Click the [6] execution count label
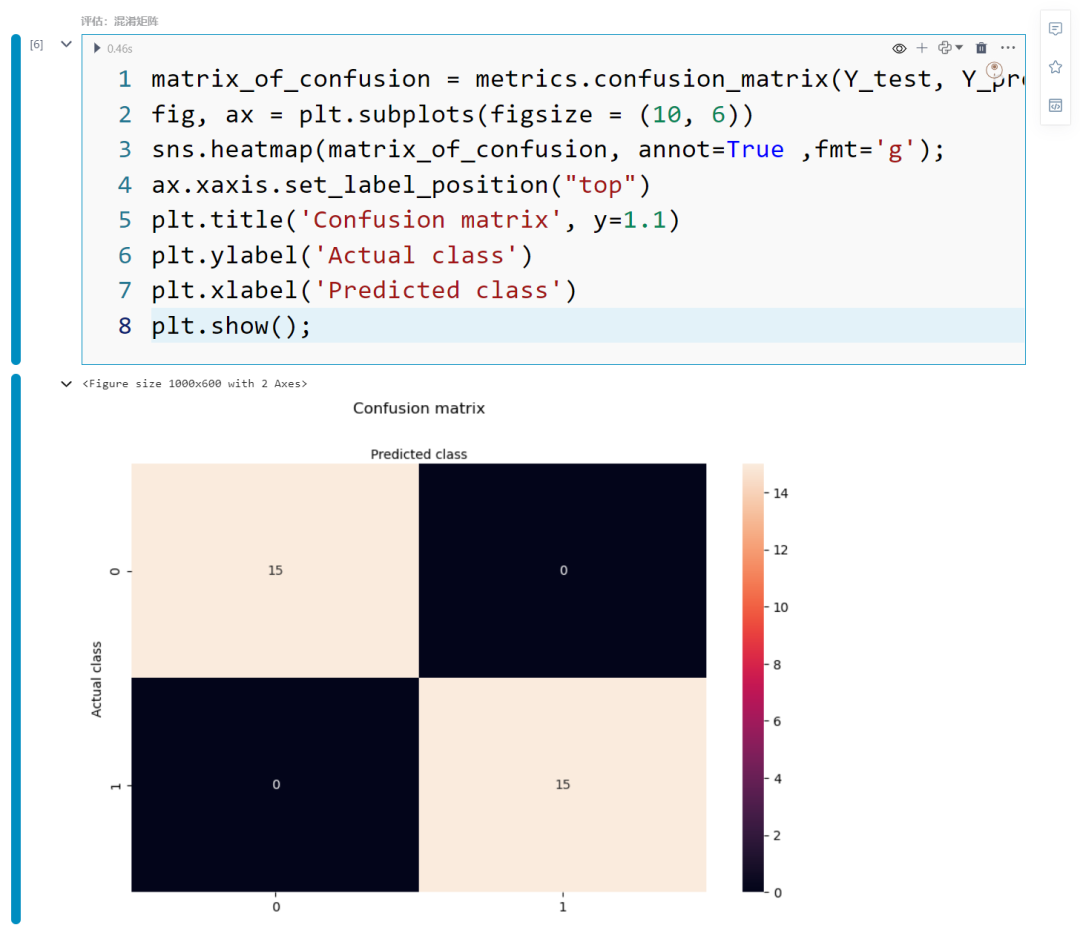1080x942 pixels. (37, 45)
